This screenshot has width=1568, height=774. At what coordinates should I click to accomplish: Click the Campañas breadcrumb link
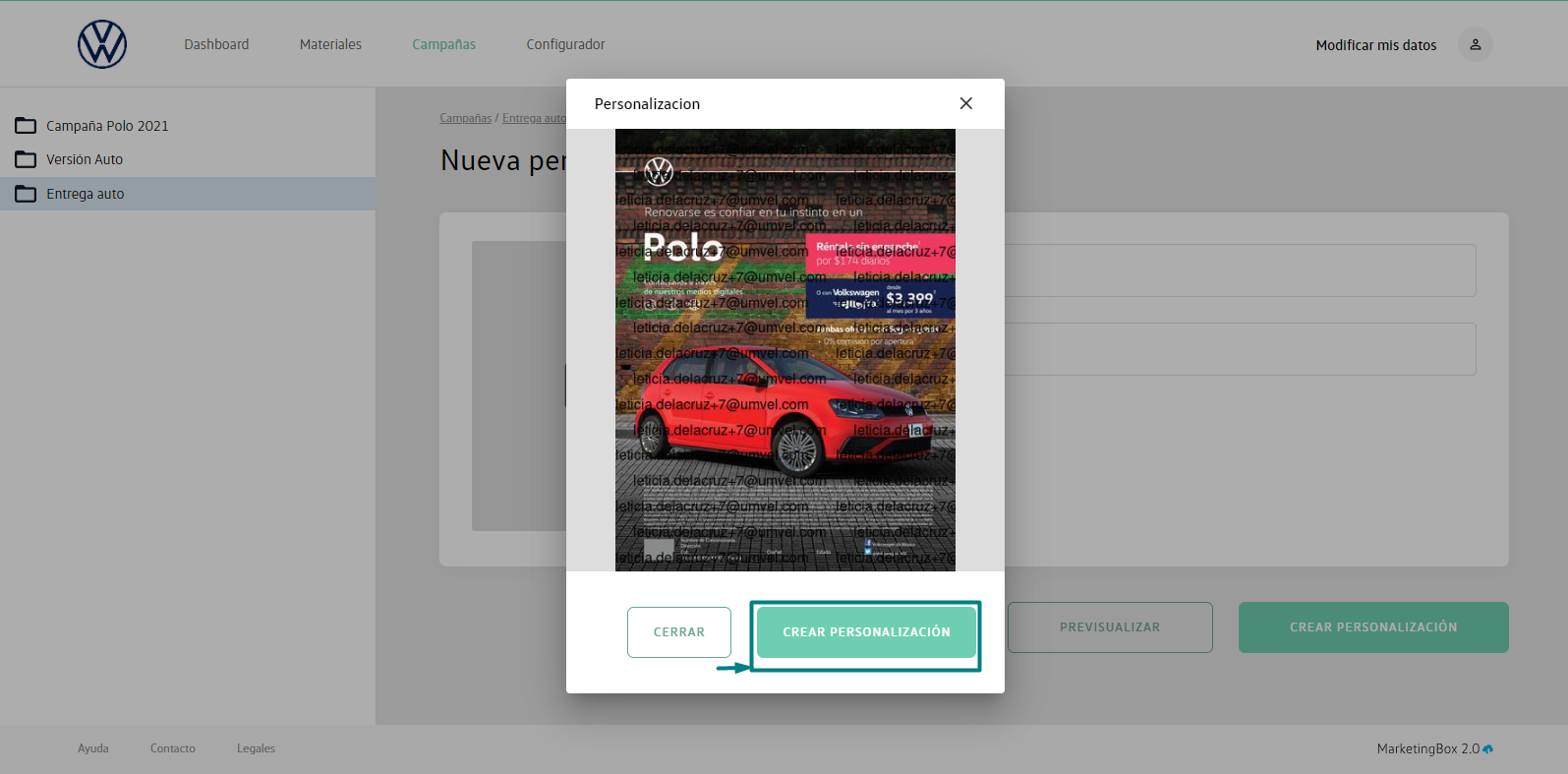[465, 118]
